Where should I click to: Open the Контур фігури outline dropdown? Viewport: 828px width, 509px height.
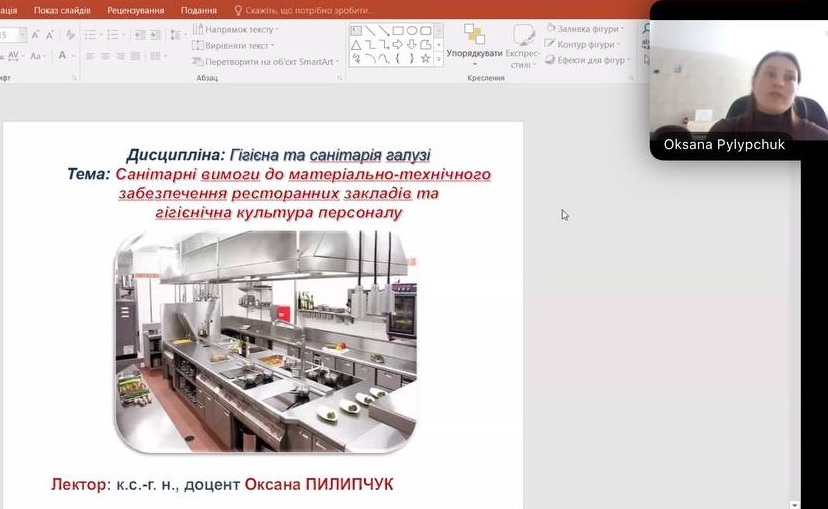[x=586, y=44]
